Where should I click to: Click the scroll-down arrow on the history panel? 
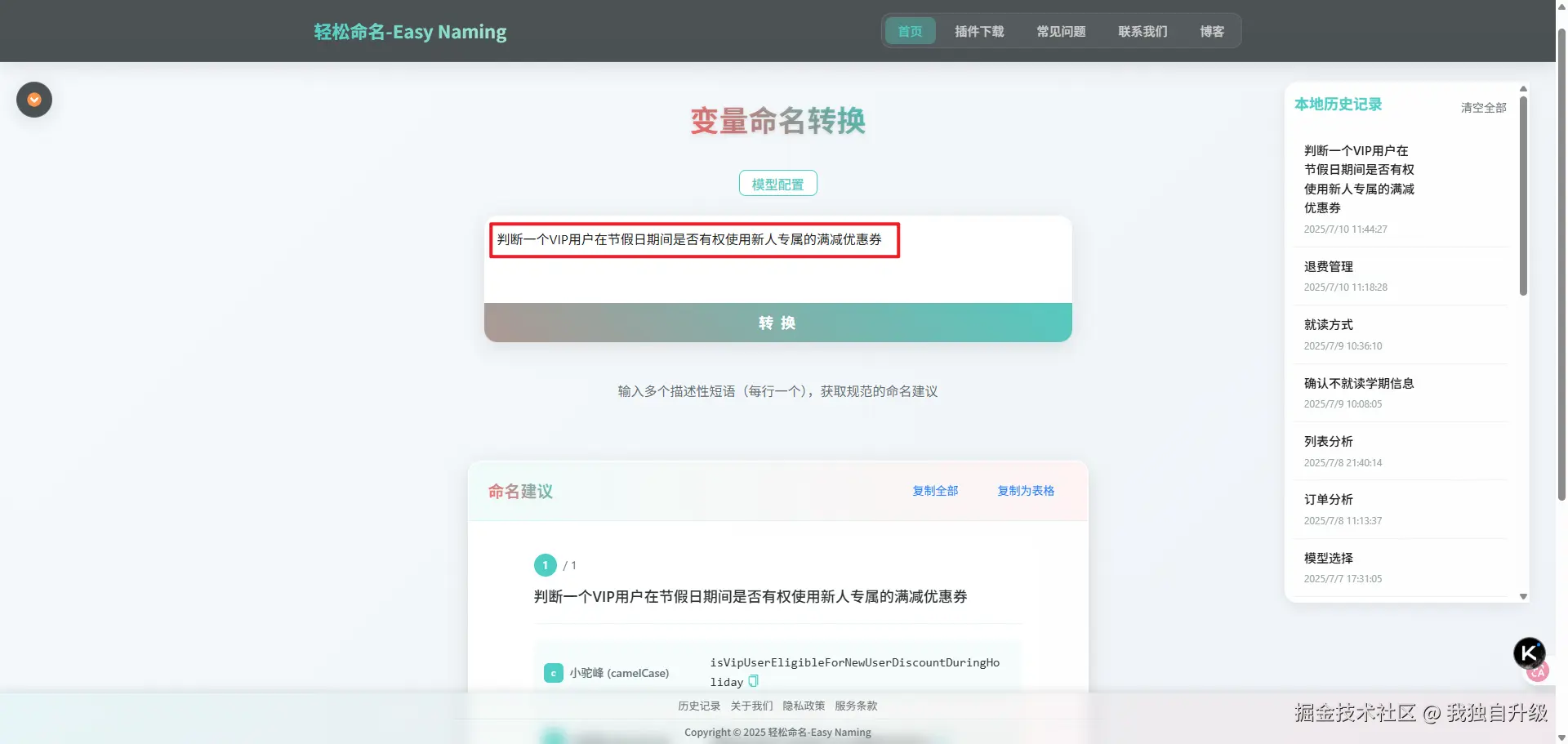pos(1522,596)
